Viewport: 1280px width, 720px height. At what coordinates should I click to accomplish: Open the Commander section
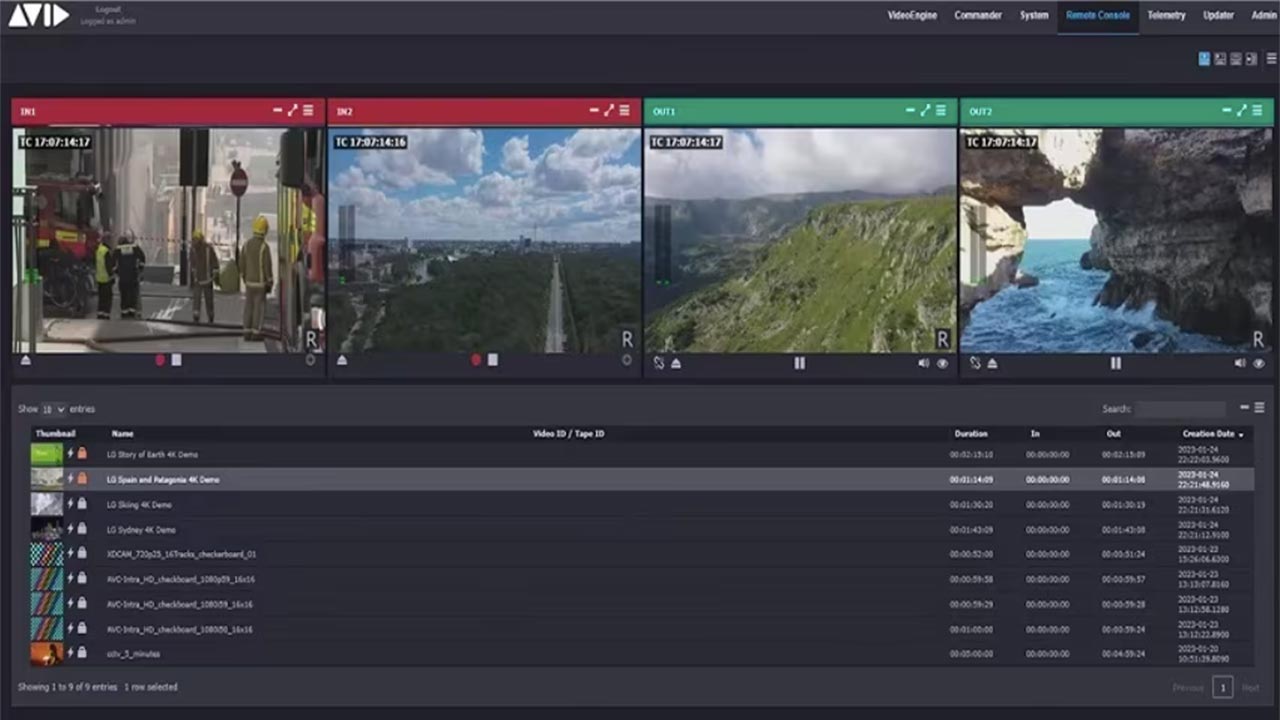pyautogui.click(x=978, y=16)
